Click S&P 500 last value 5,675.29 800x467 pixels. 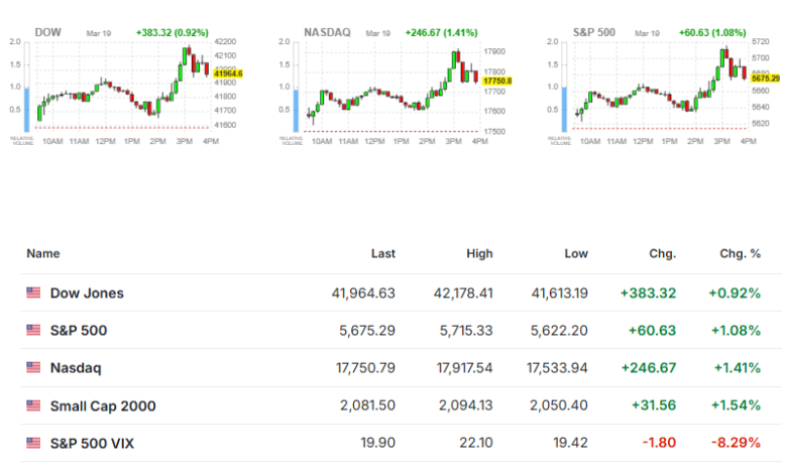367,331
